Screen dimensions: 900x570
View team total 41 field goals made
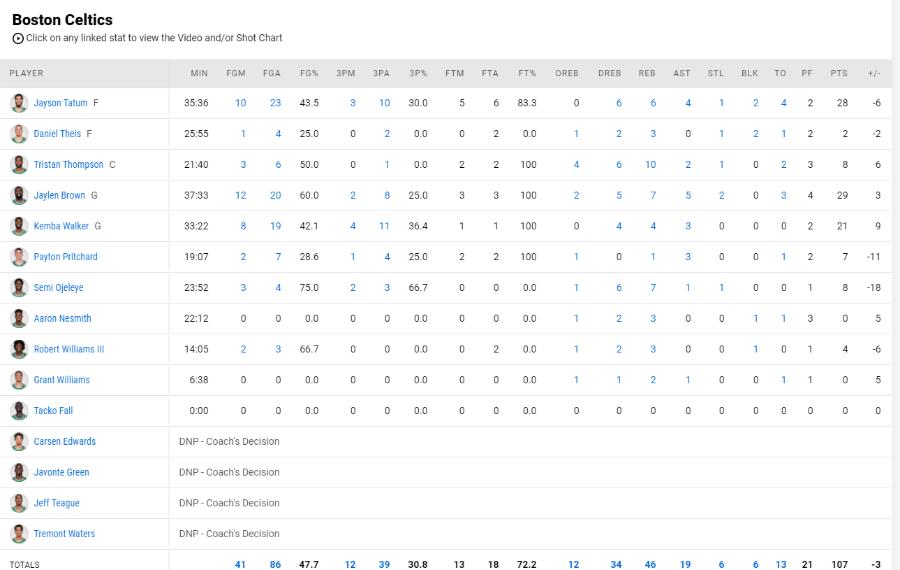pyautogui.click(x=240, y=565)
